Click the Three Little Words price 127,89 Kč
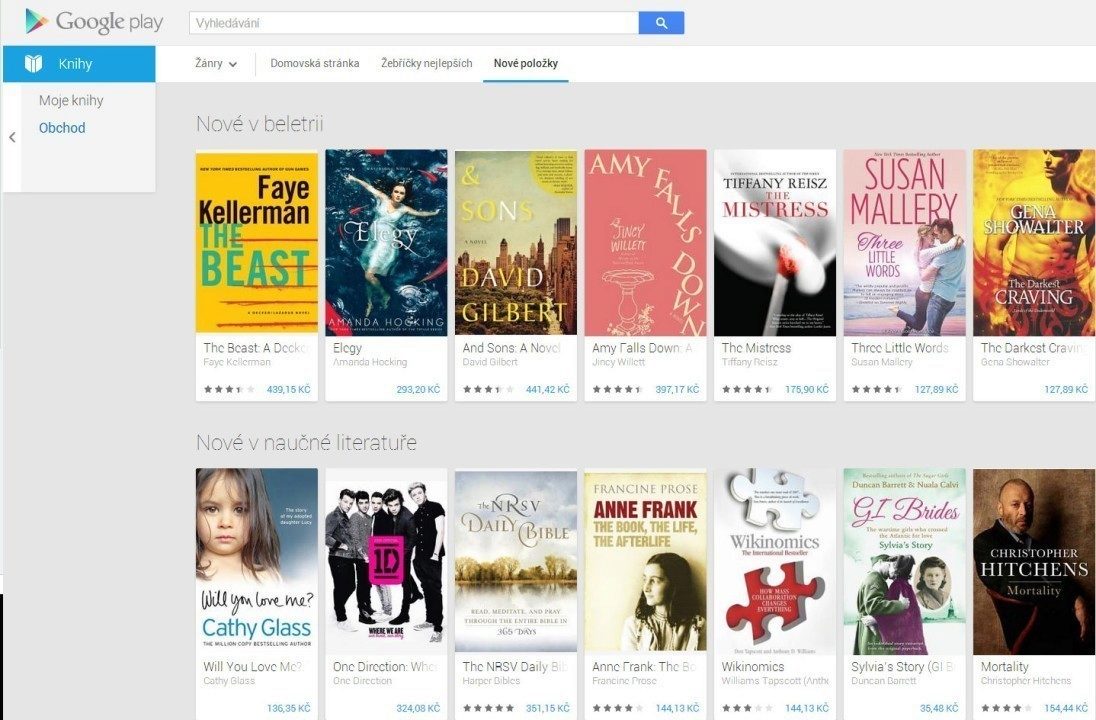Image resolution: width=1096 pixels, height=720 pixels. 936,389
